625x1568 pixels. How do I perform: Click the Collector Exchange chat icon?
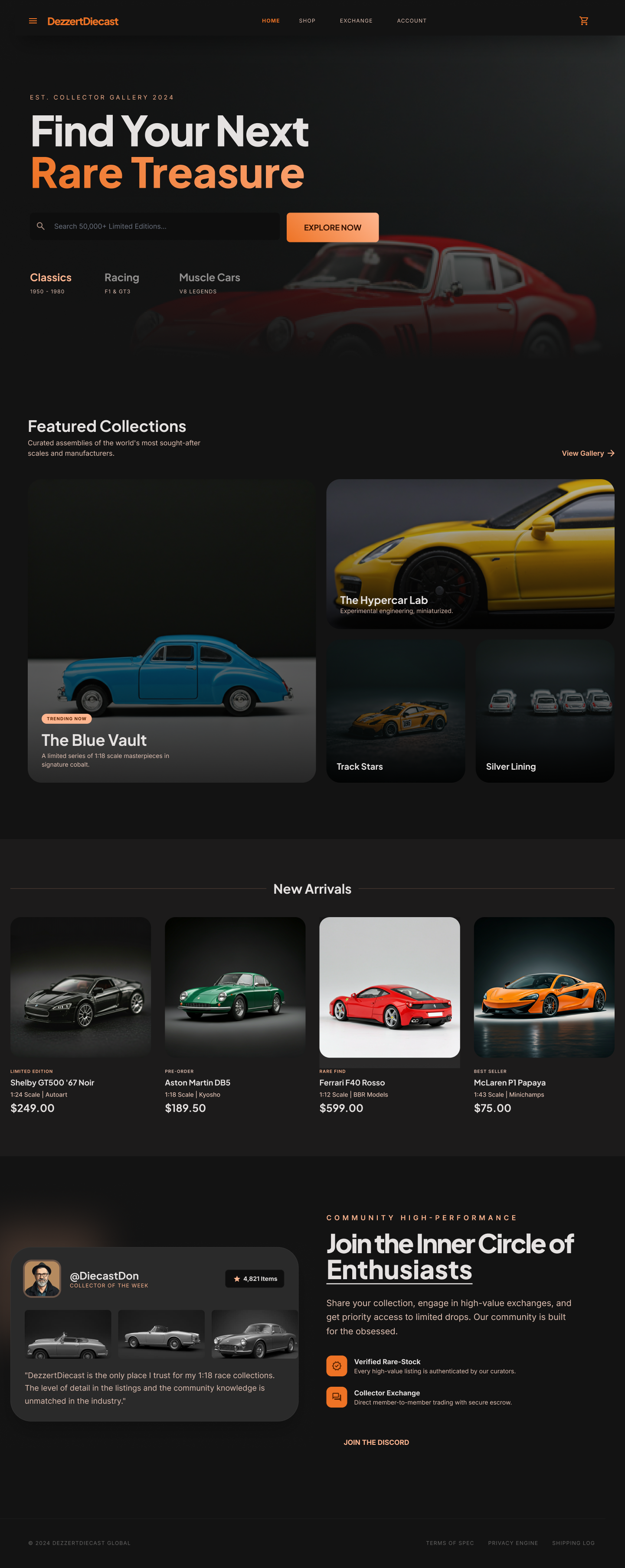coord(337,1397)
